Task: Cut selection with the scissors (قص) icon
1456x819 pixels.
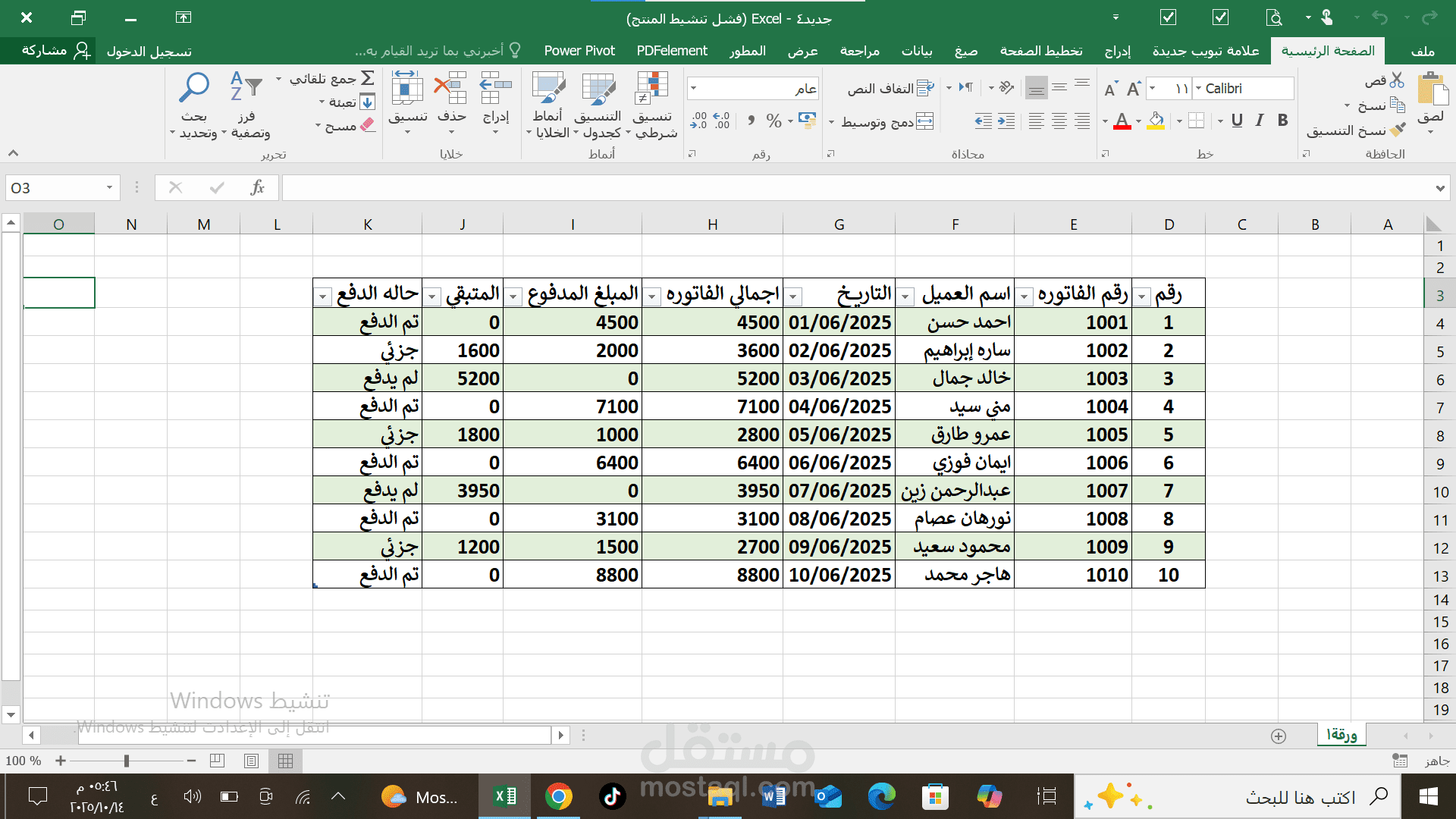Action: [x=1398, y=80]
